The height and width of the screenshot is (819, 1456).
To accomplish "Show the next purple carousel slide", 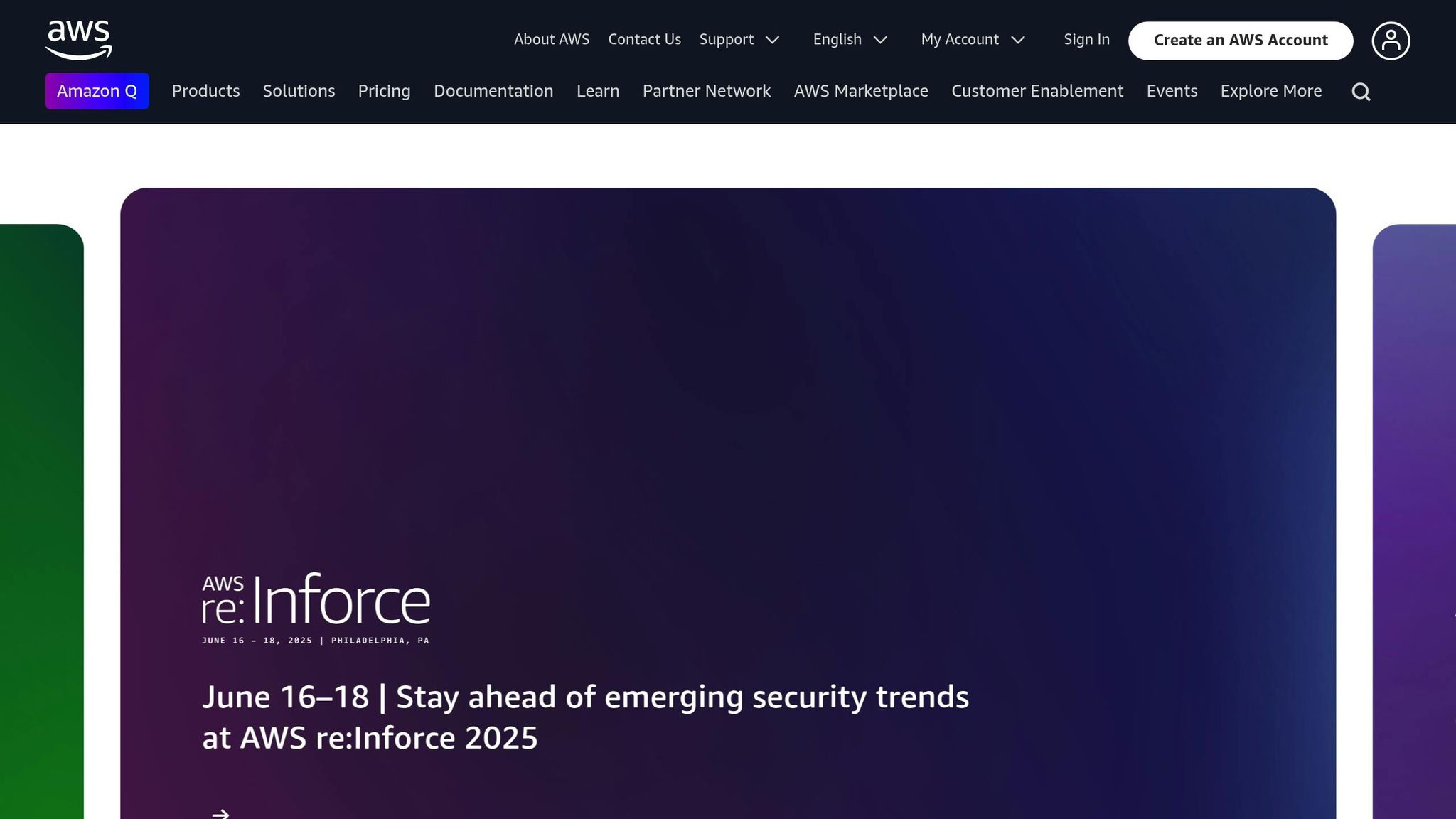I will [1415, 519].
